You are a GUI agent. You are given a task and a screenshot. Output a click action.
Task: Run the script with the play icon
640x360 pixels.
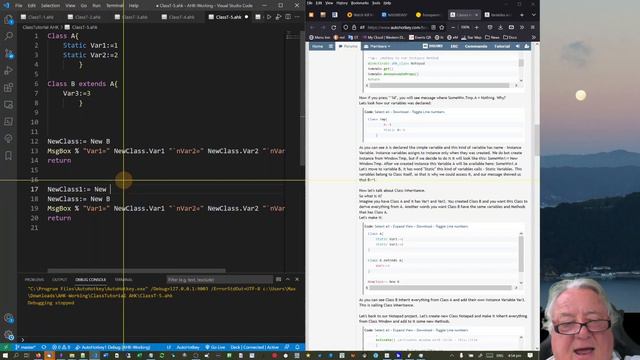pyautogui.click(x=269, y=17)
